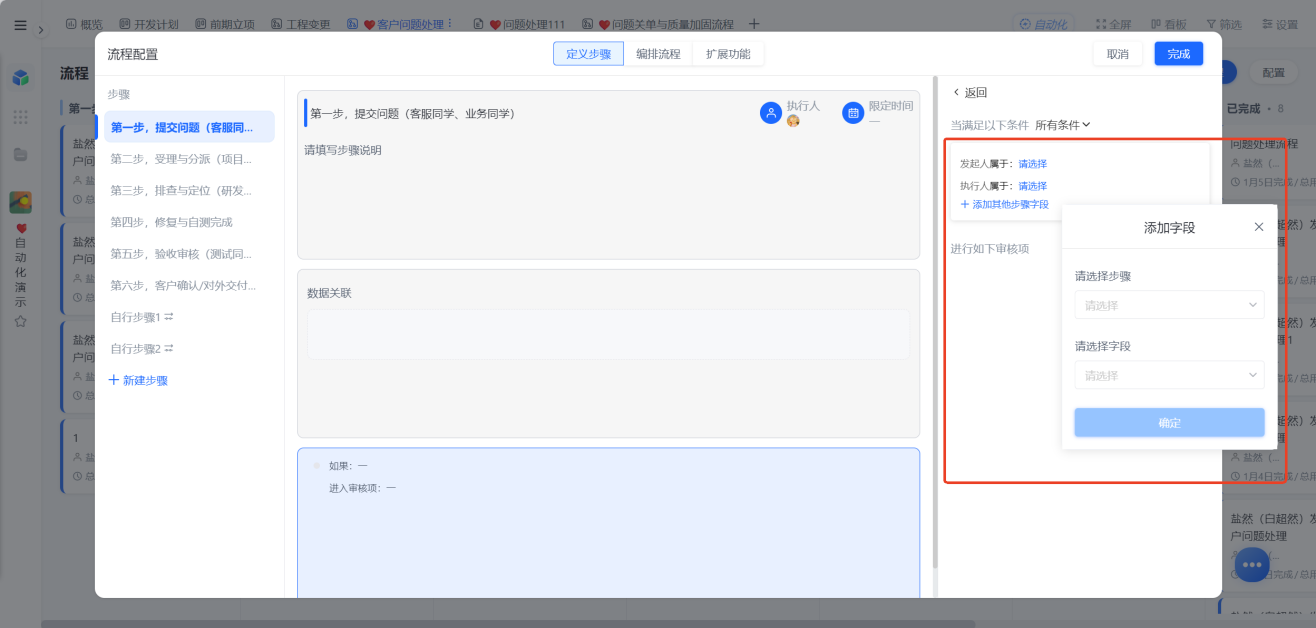Click the executor avatar under 执行人
The width and height of the screenshot is (1316, 628).
click(793, 121)
